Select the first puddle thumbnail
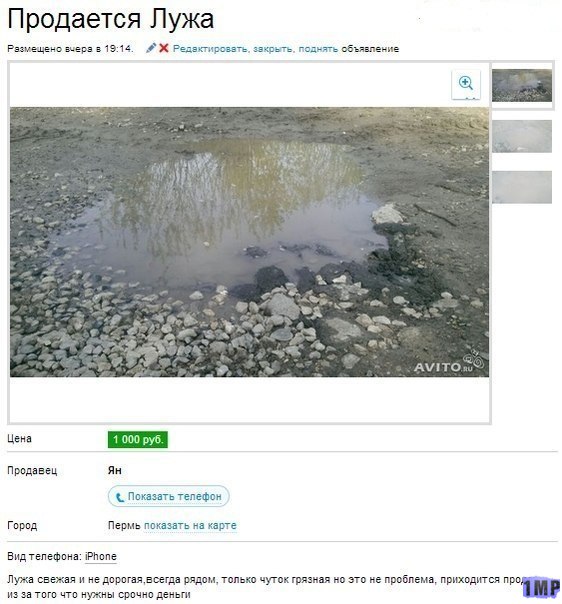This screenshot has width=562, height=604. click(x=522, y=86)
